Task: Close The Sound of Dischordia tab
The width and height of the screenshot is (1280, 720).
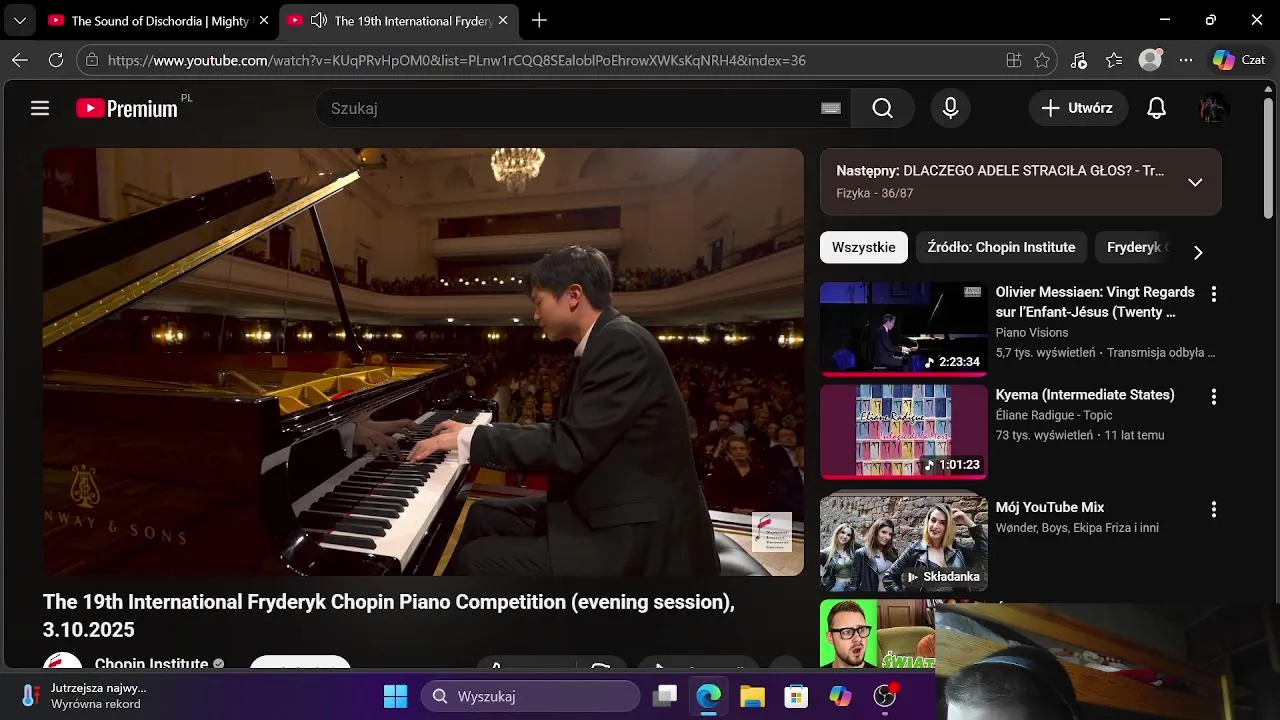Action: pyautogui.click(x=264, y=20)
